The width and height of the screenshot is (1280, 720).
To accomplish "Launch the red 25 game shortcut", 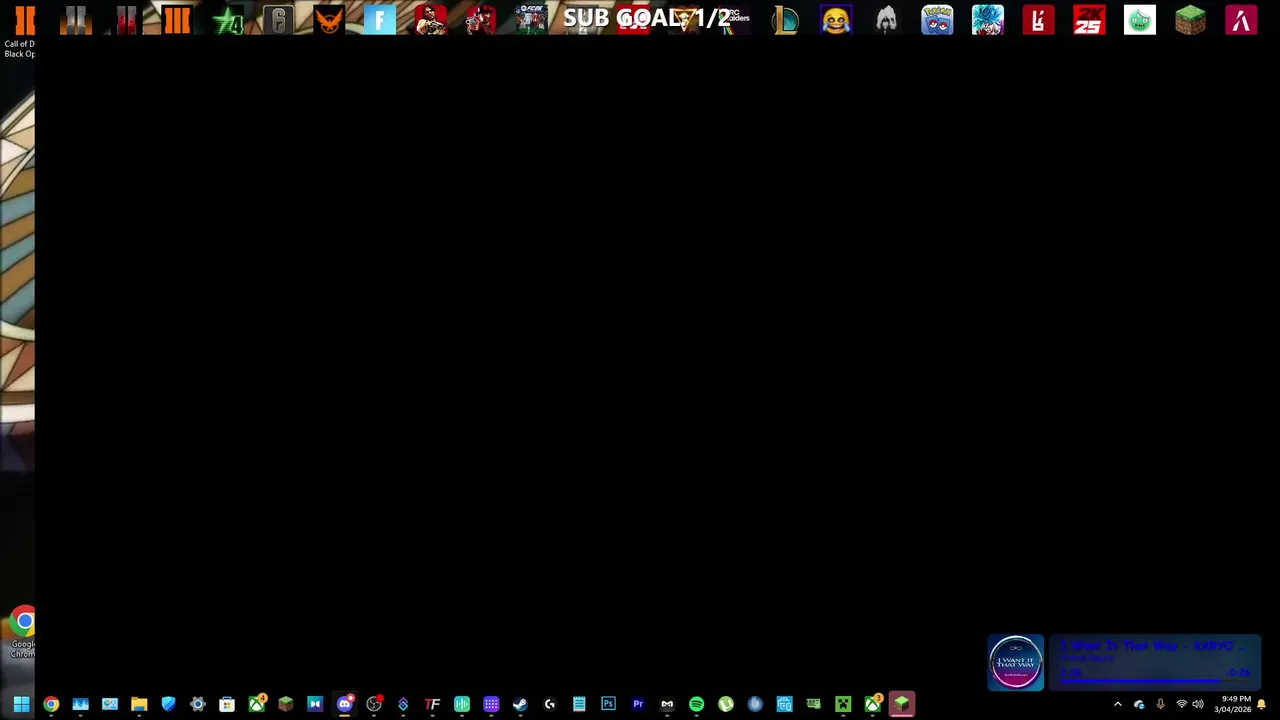I will [1089, 20].
